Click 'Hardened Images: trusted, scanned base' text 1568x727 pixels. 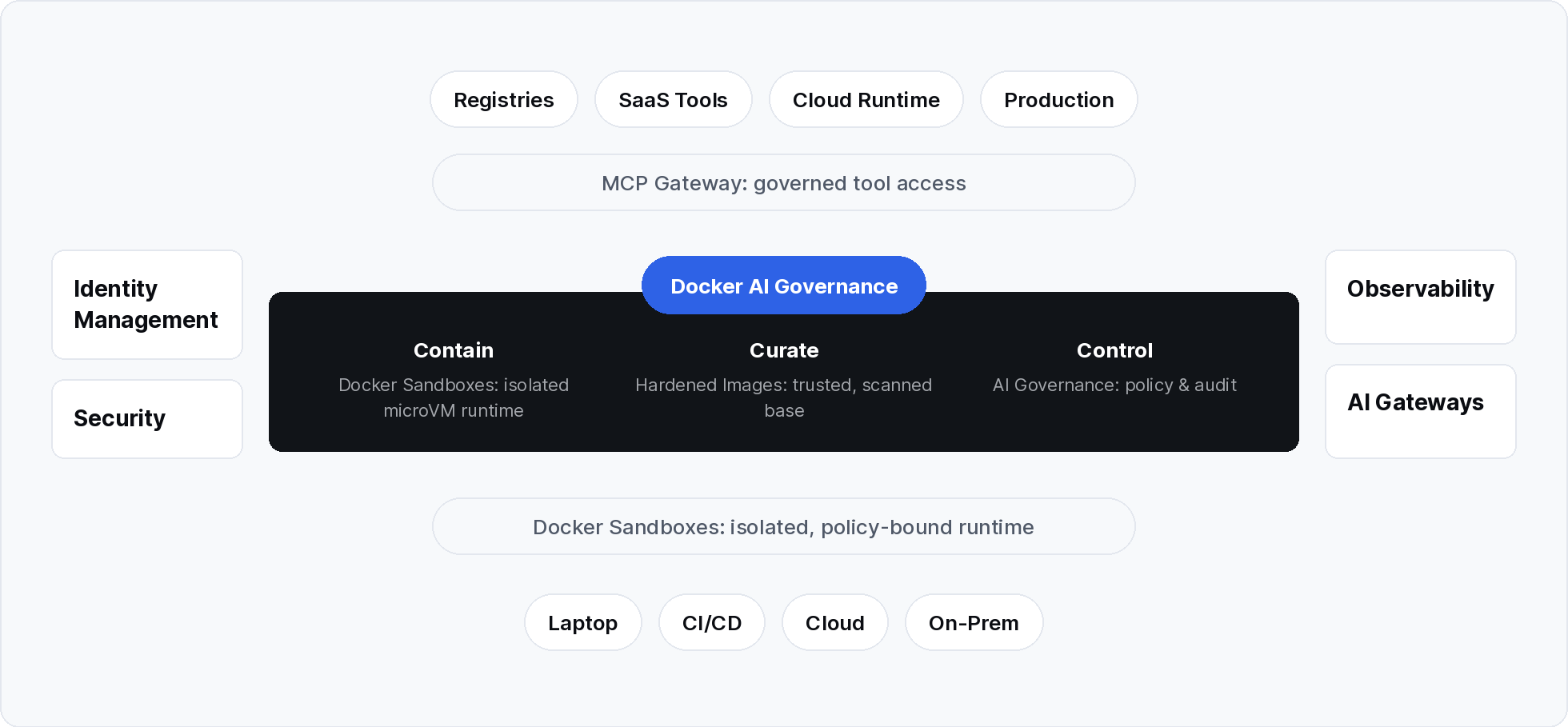[x=784, y=397]
